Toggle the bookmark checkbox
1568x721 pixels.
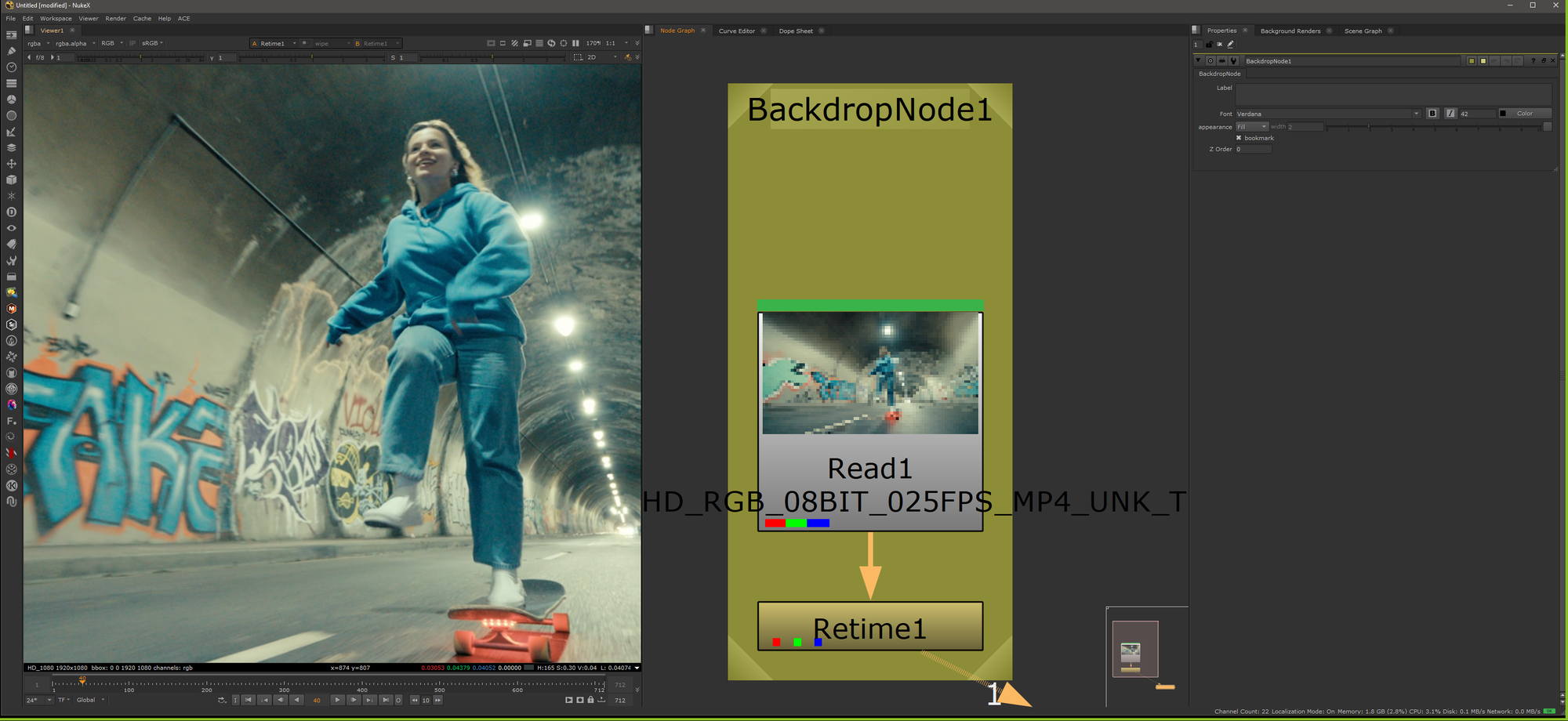point(1239,138)
